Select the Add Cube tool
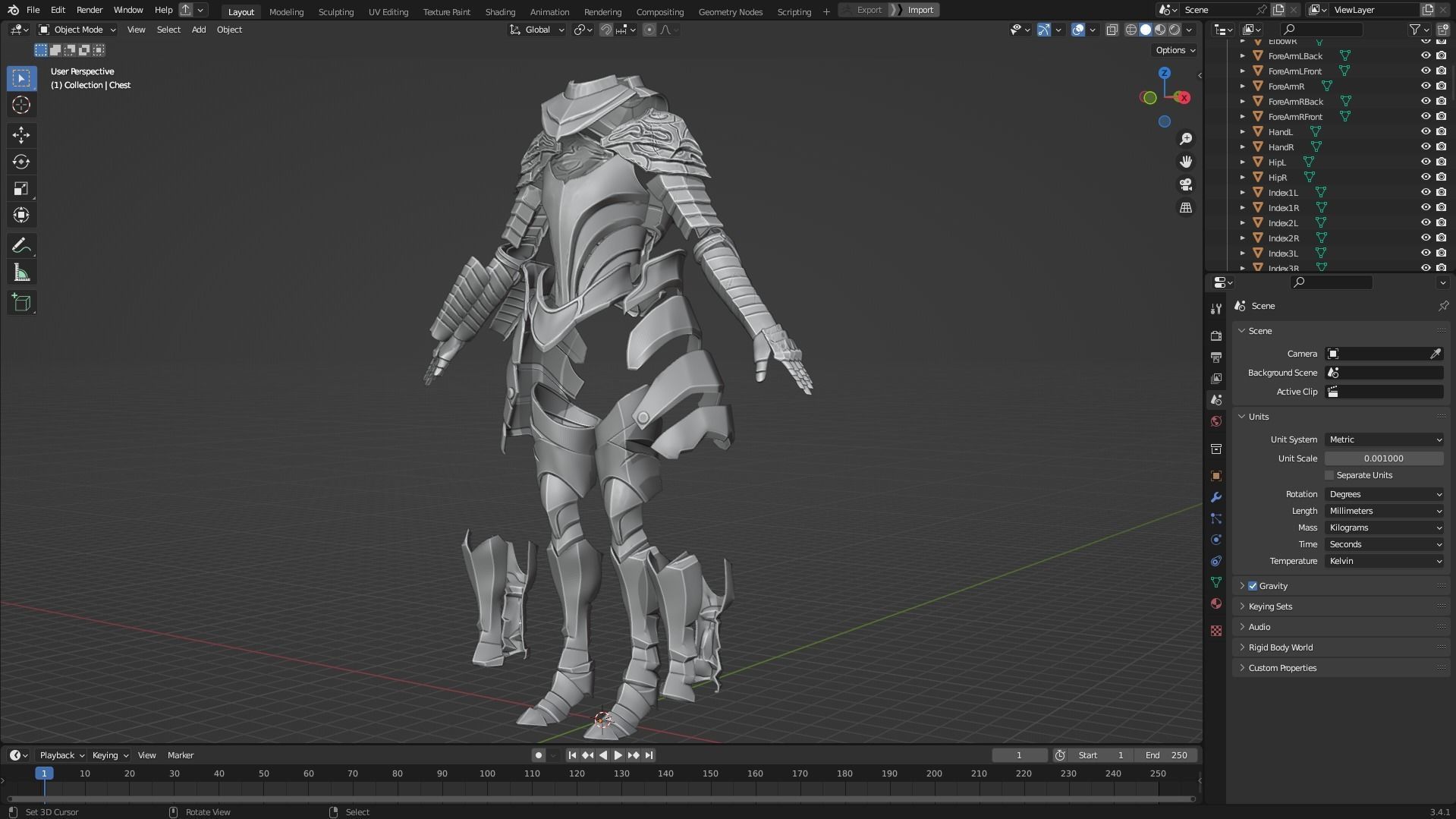The width and height of the screenshot is (1456, 819). click(x=21, y=303)
